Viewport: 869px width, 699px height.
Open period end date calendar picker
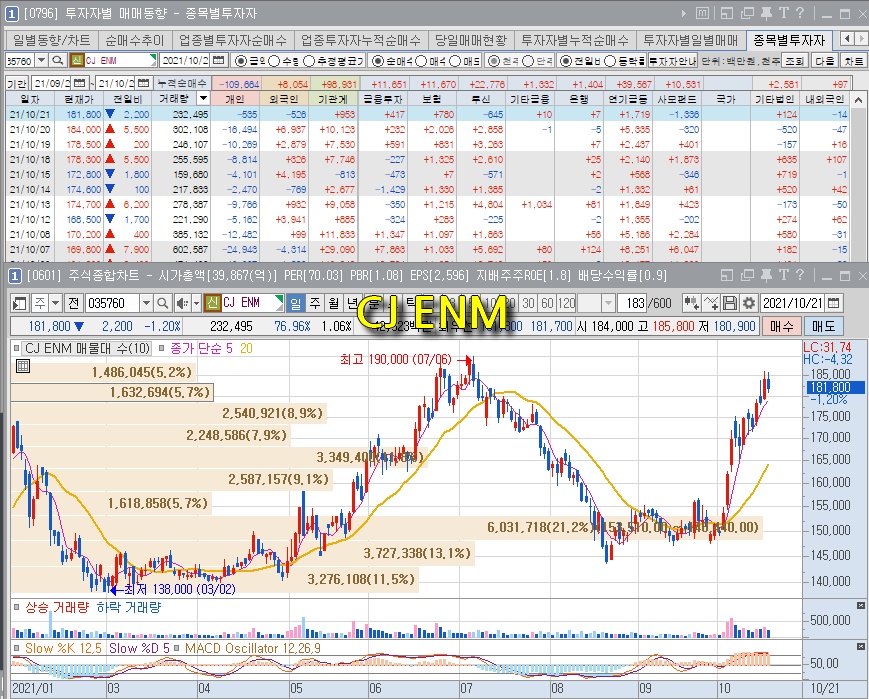pos(143,83)
